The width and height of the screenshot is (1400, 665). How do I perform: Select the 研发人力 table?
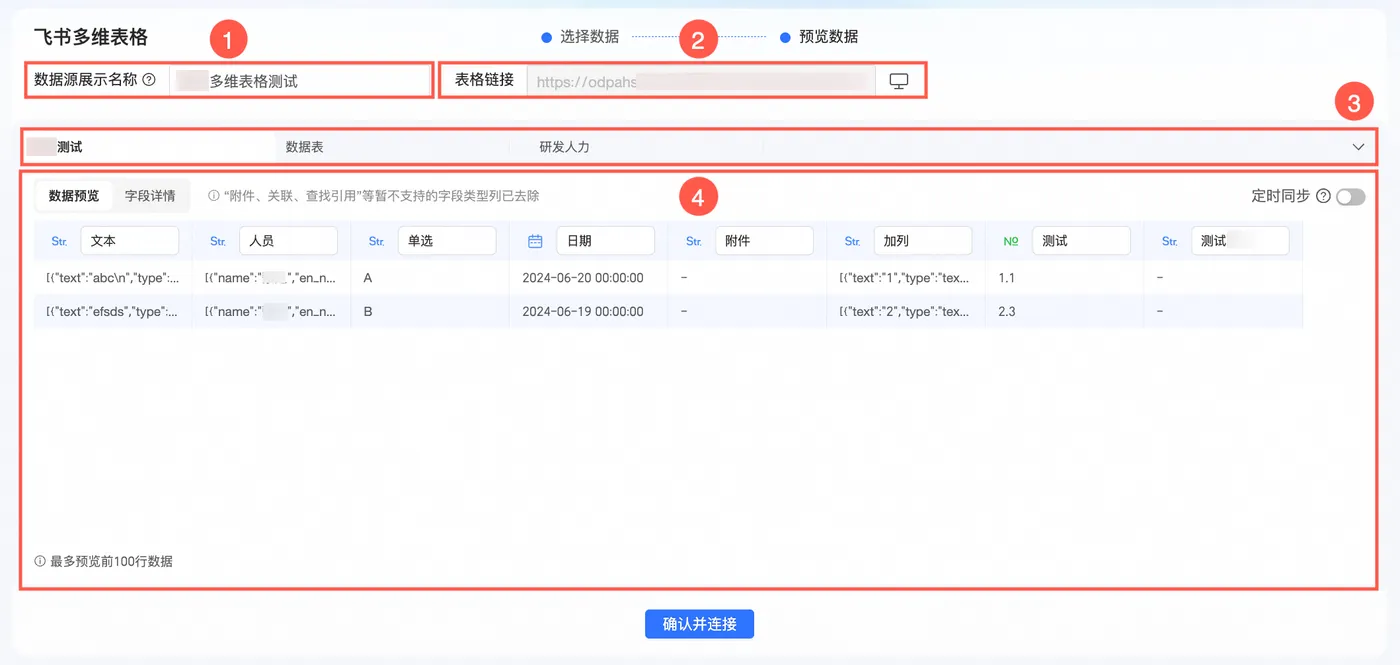(564, 147)
